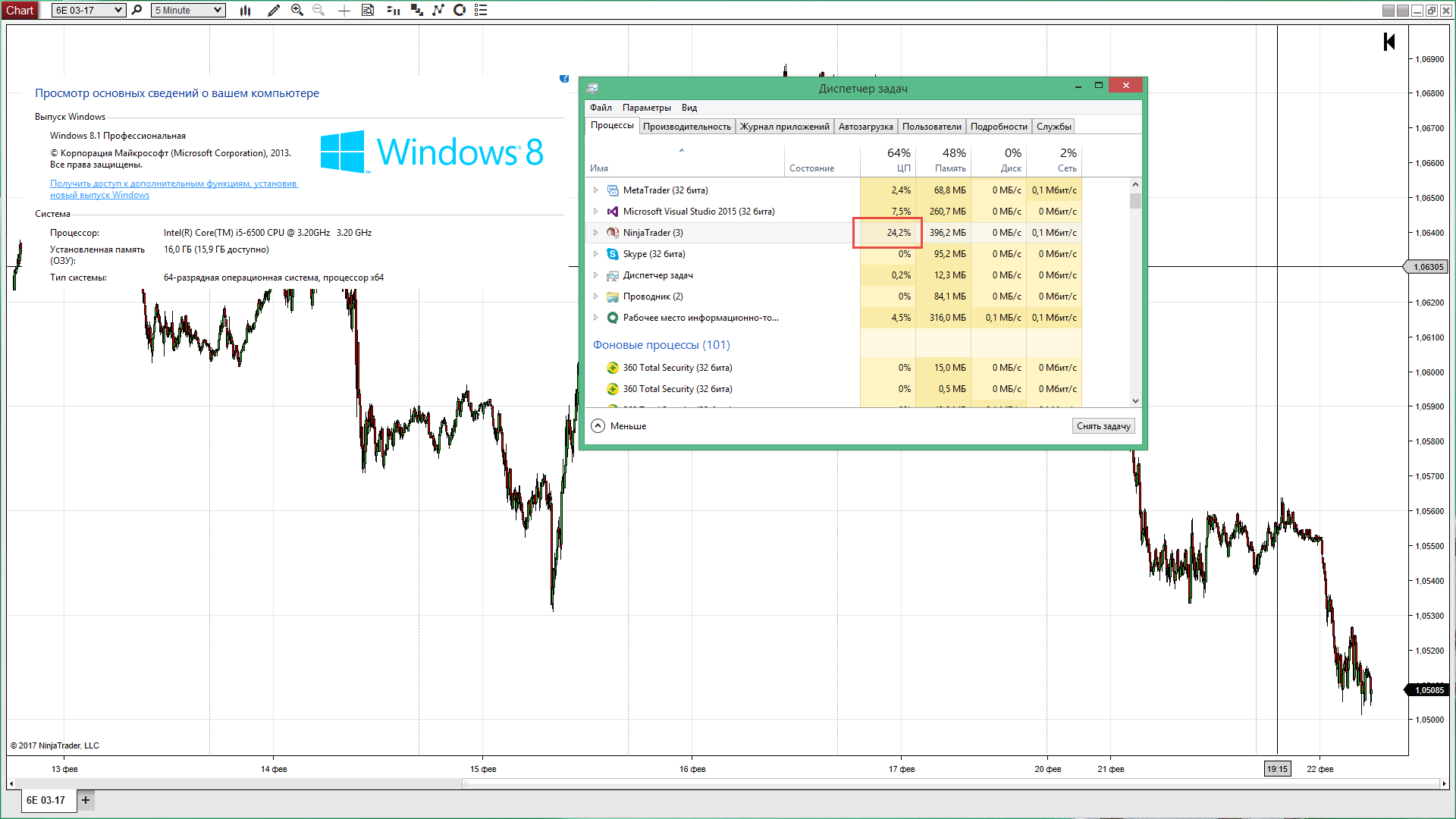Click the Снять задачу button
This screenshot has height=819, width=1456.
1103,426
